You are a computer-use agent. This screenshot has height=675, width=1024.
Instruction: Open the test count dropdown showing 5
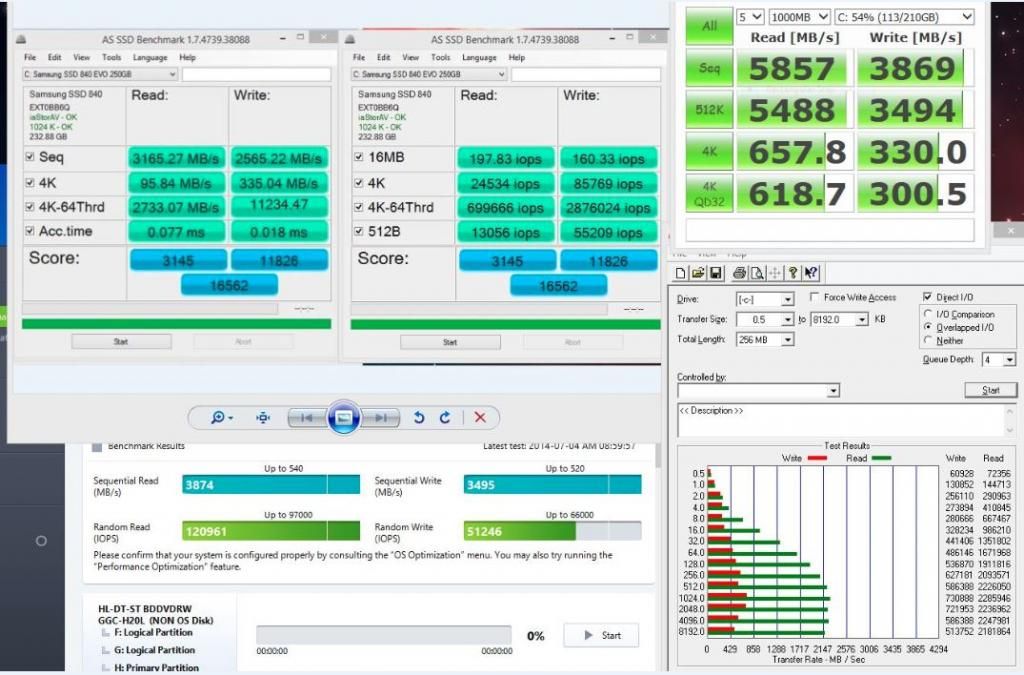pyautogui.click(x=750, y=17)
